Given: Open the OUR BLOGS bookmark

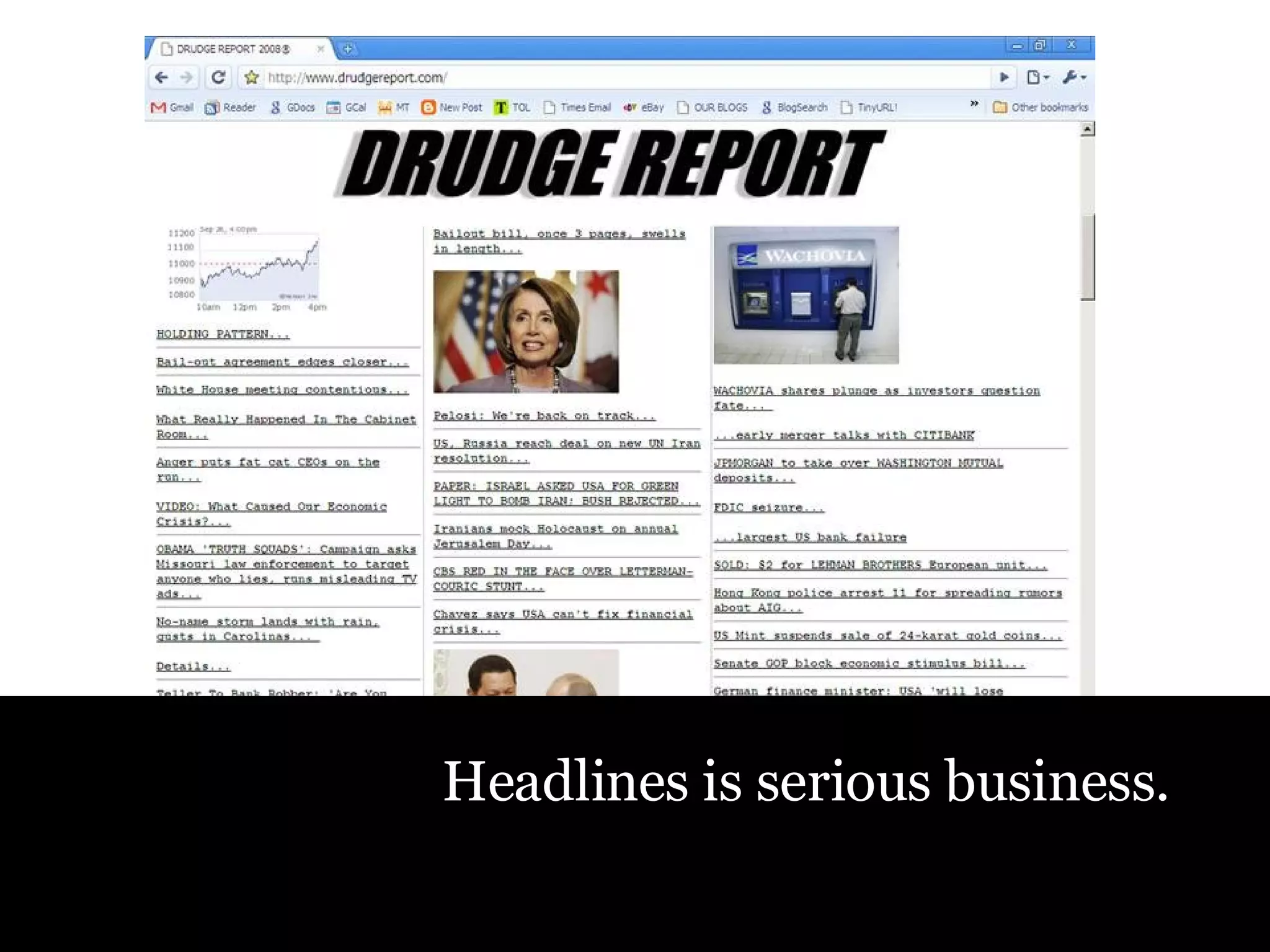Looking at the screenshot, I should (x=713, y=107).
